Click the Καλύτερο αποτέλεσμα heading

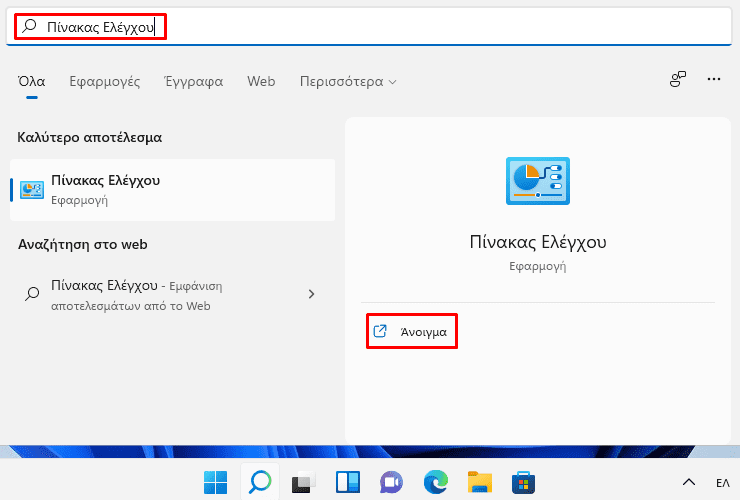[x=90, y=137]
